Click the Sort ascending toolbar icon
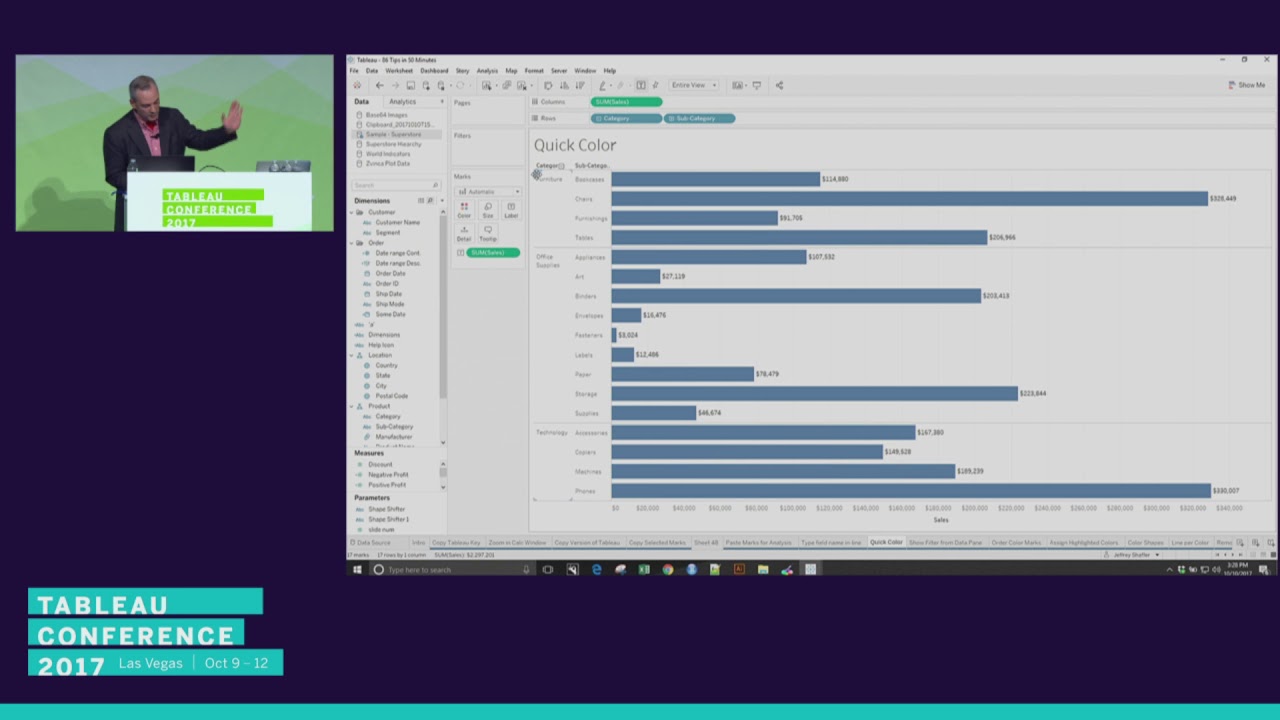The height and width of the screenshot is (720, 1280). [x=564, y=85]
